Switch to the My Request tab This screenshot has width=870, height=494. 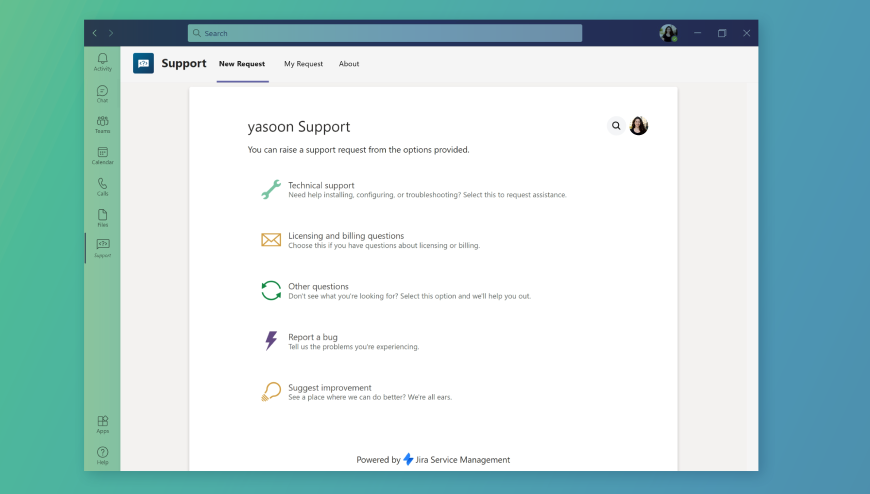coord(303,64)
